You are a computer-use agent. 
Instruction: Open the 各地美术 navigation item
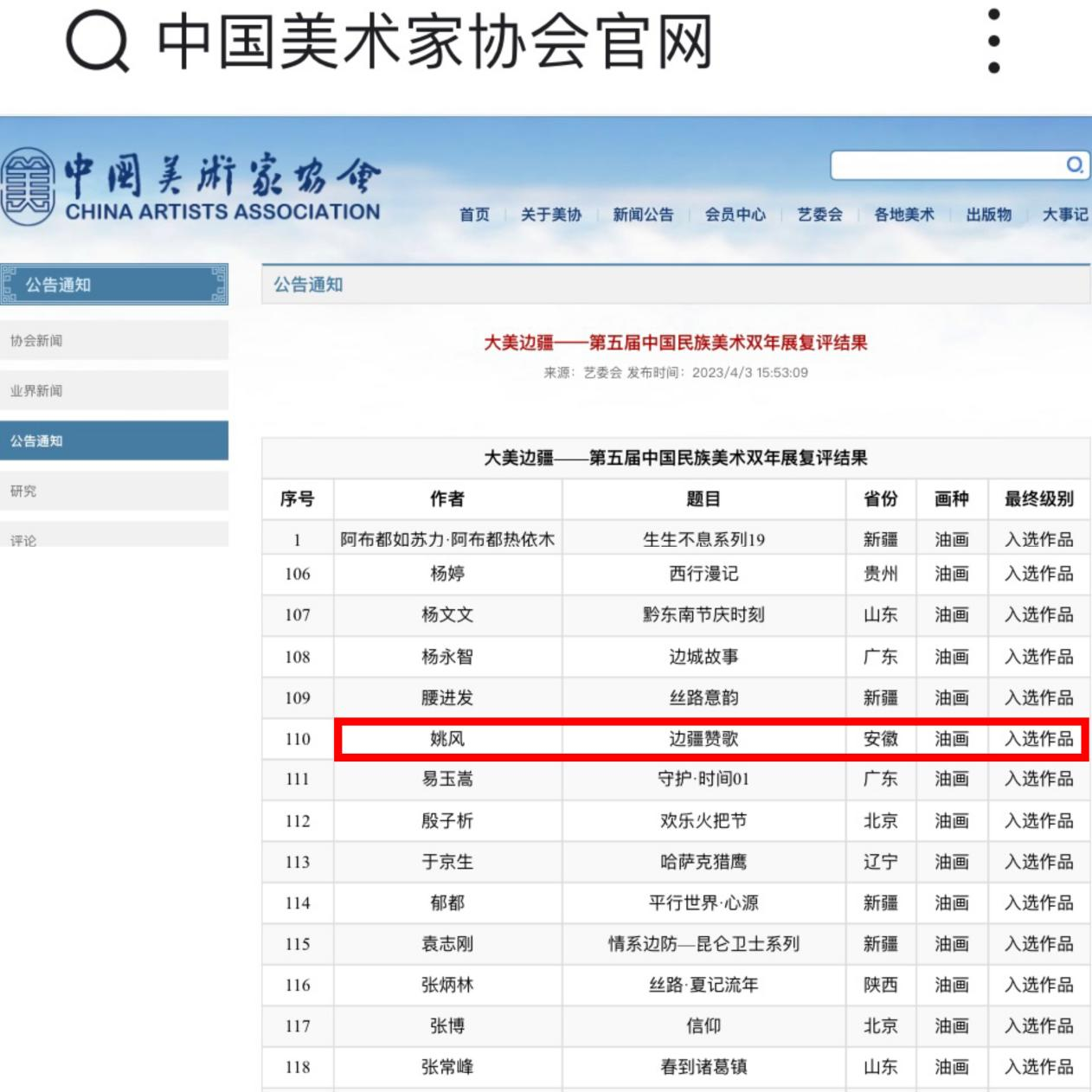click(903, 215)
